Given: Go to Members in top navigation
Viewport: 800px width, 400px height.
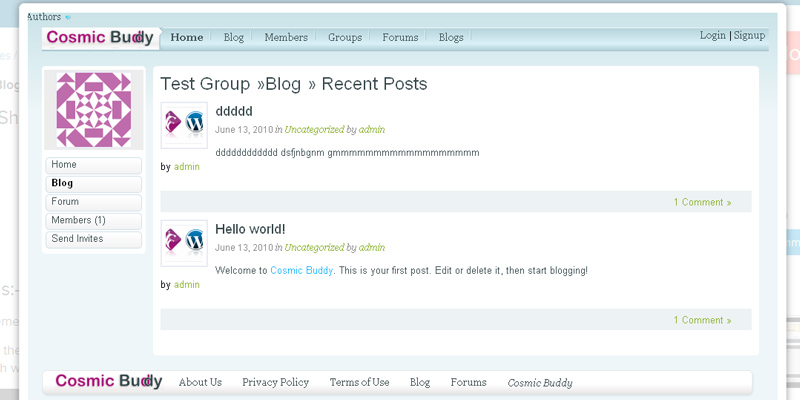Looking at the screenshot, I should [286, 38].
